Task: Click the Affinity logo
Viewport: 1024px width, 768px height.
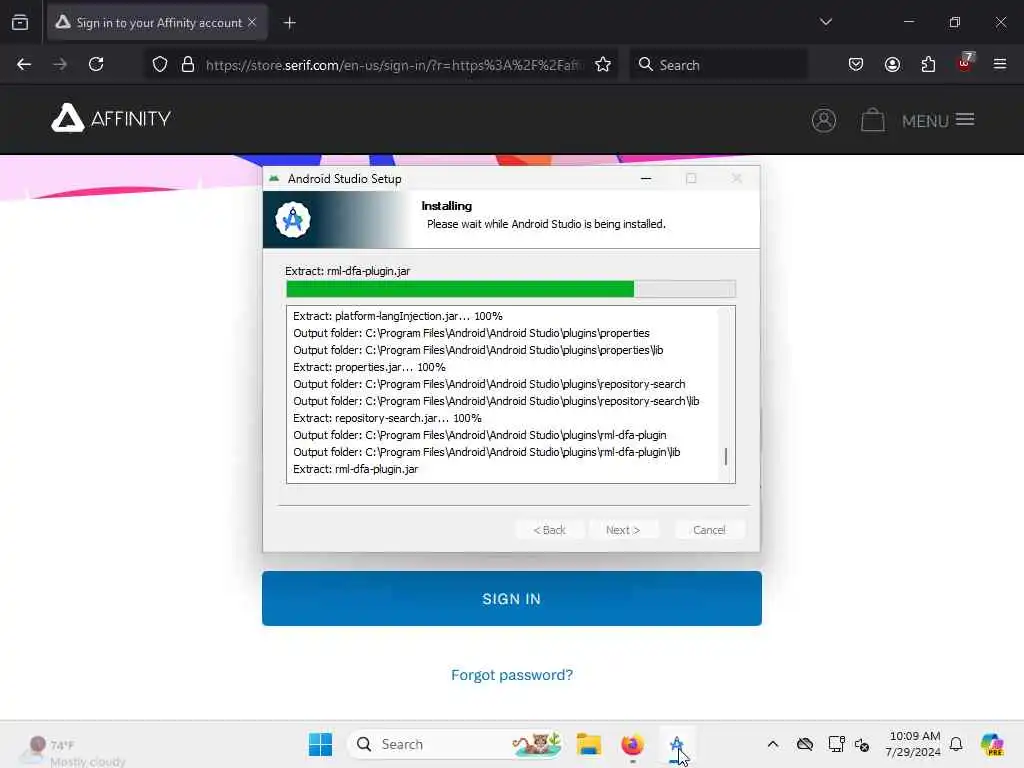Action: pyautogui.click(x=111, y=118)
